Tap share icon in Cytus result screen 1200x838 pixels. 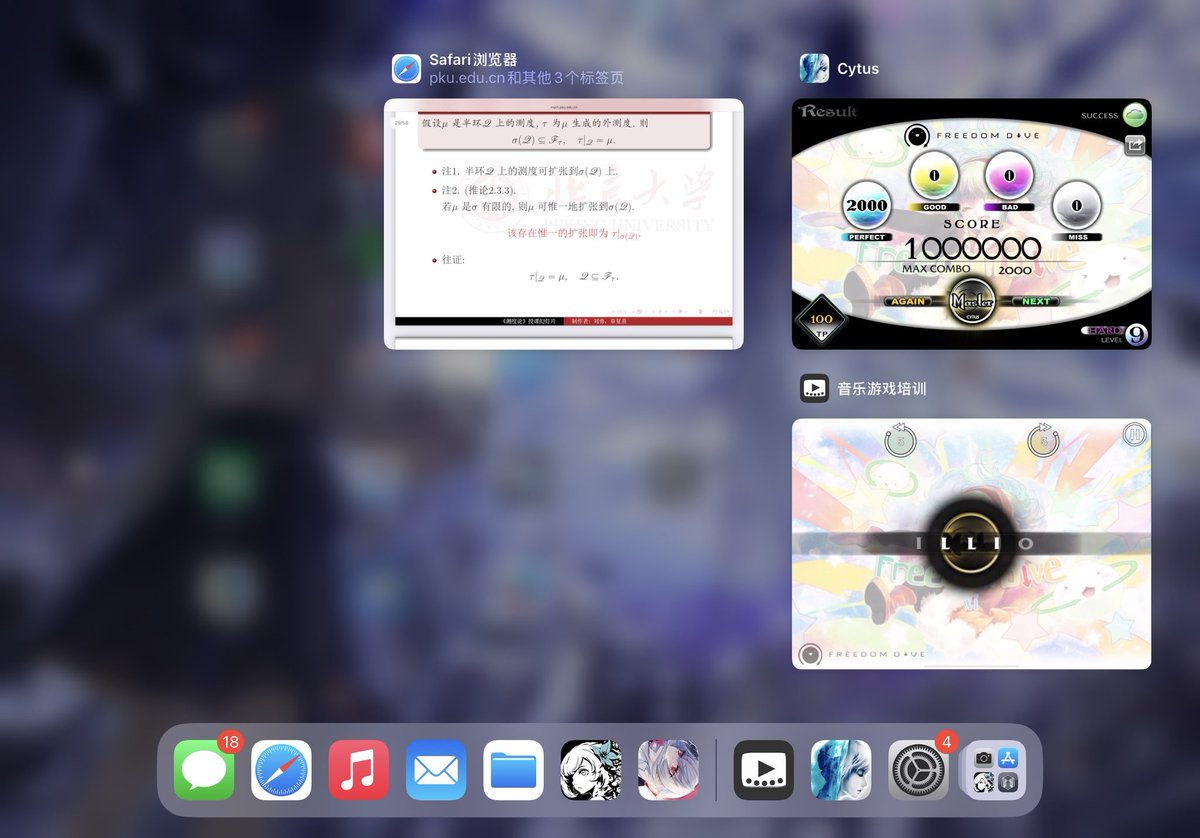tap(1134, 145)
